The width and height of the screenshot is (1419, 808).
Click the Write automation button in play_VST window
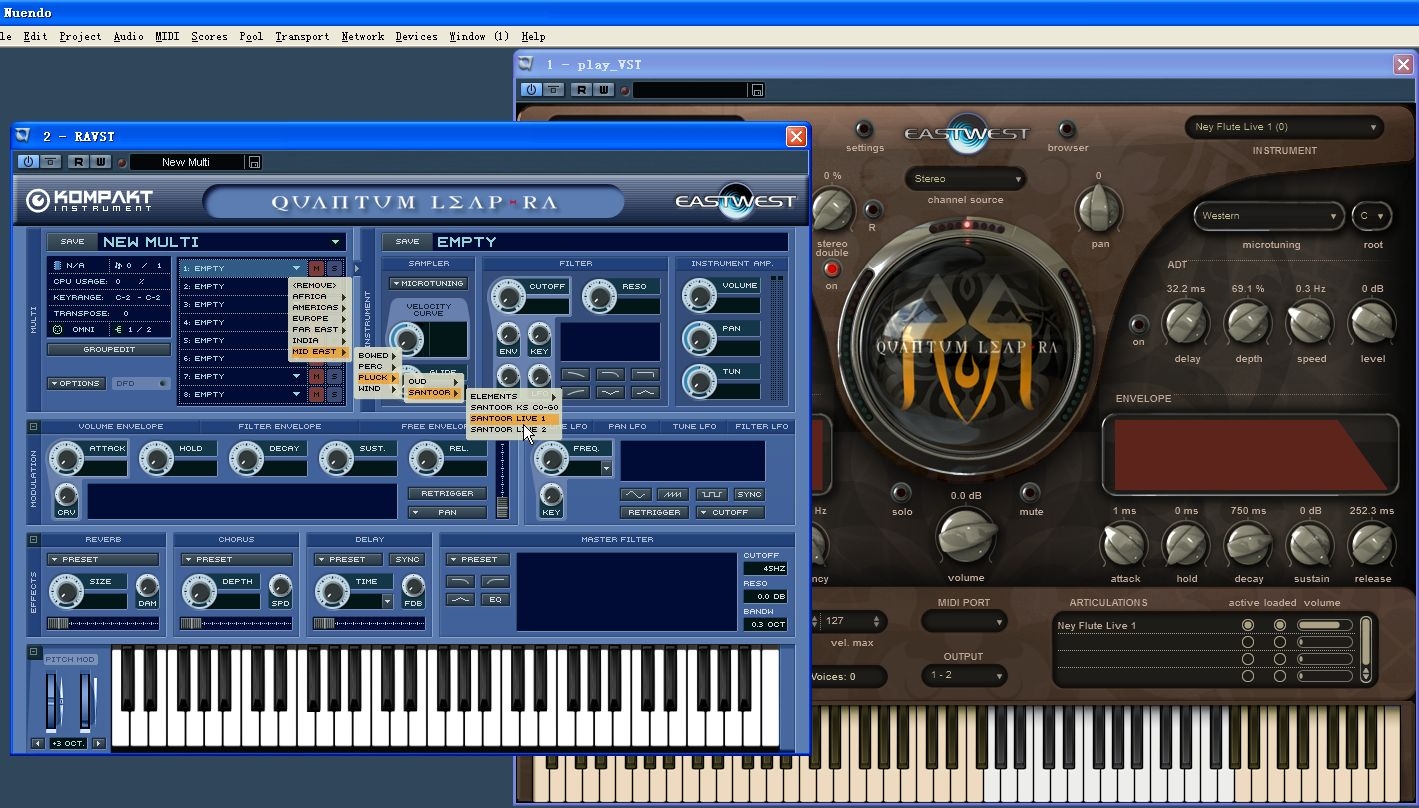[x=603, y=90]
